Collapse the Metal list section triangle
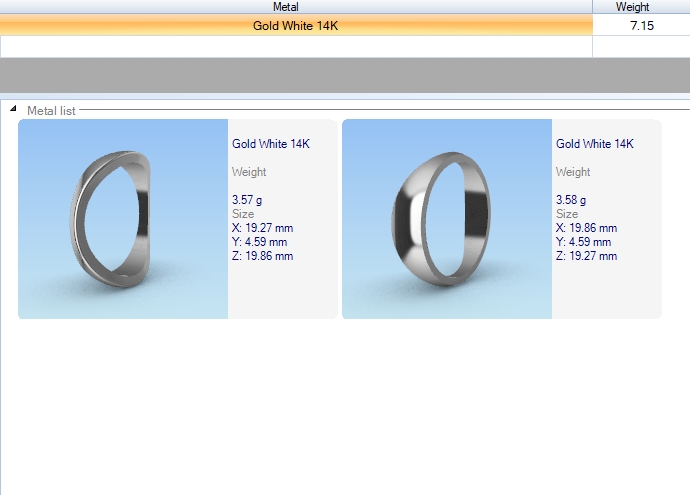Viewport: 690px width, 495px height. (x=13, y=109)
